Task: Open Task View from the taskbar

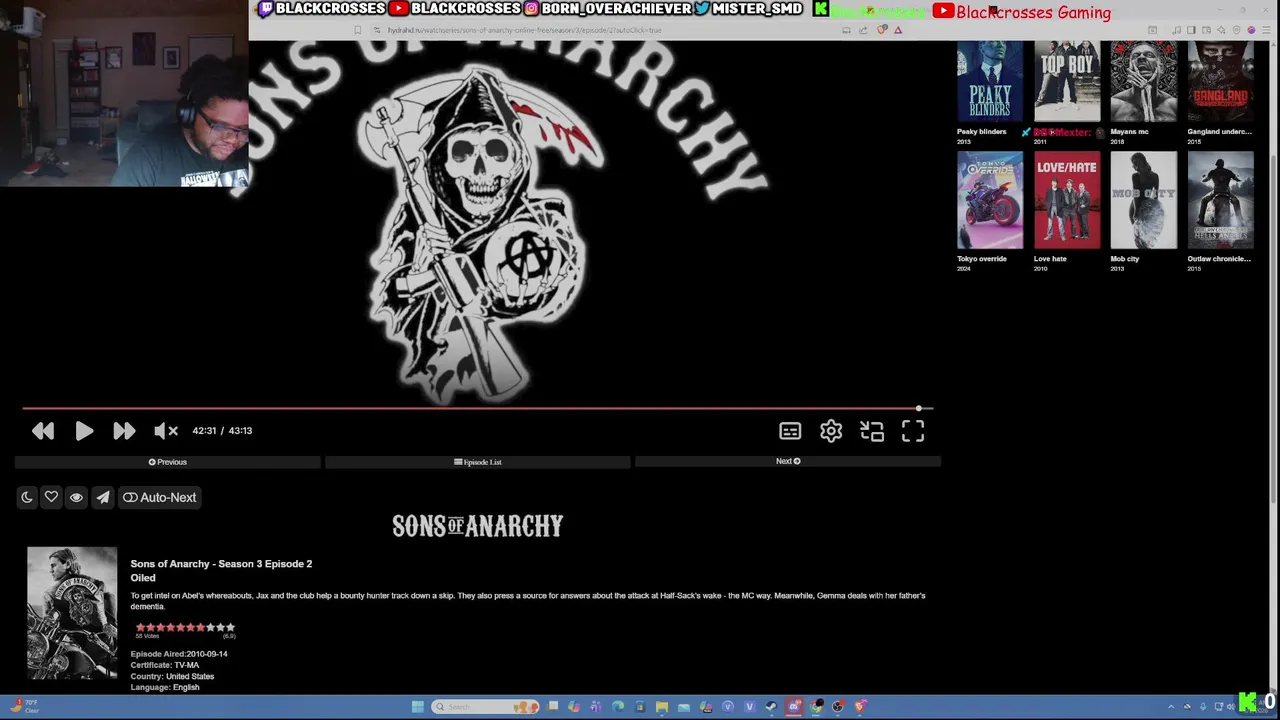Action: (x=552, y=707)
